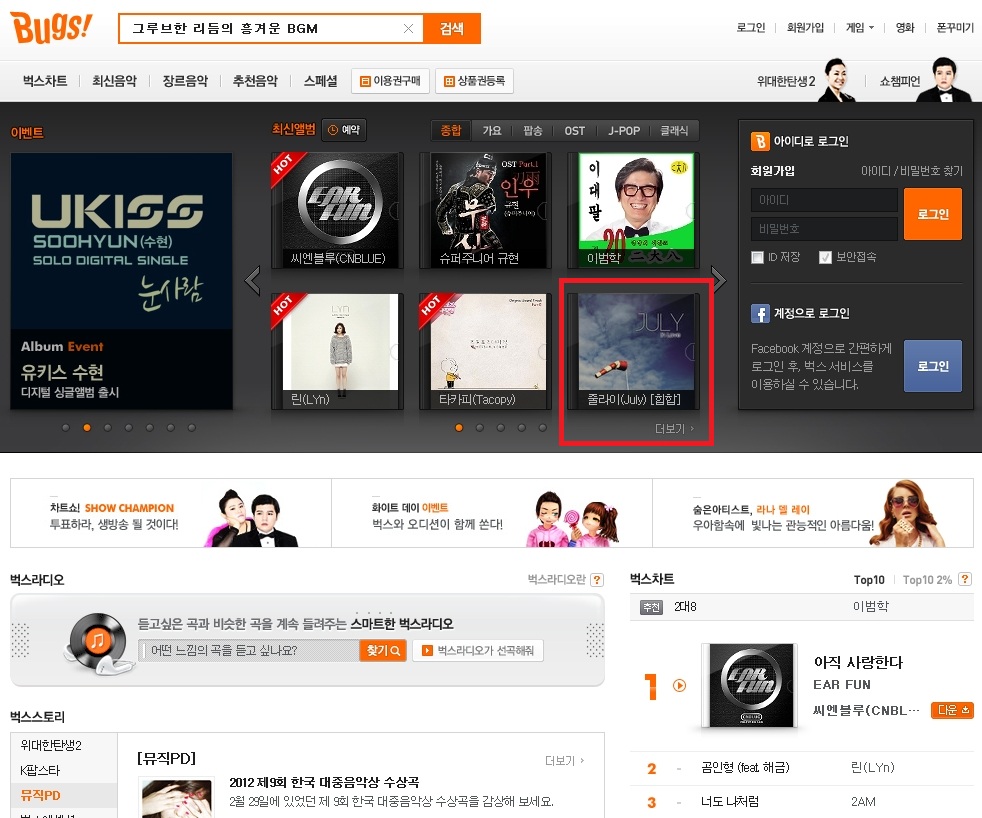Click the chart help question icon
Screen dimensions: 982x818
pyautogui.click(x=965, y=579)
